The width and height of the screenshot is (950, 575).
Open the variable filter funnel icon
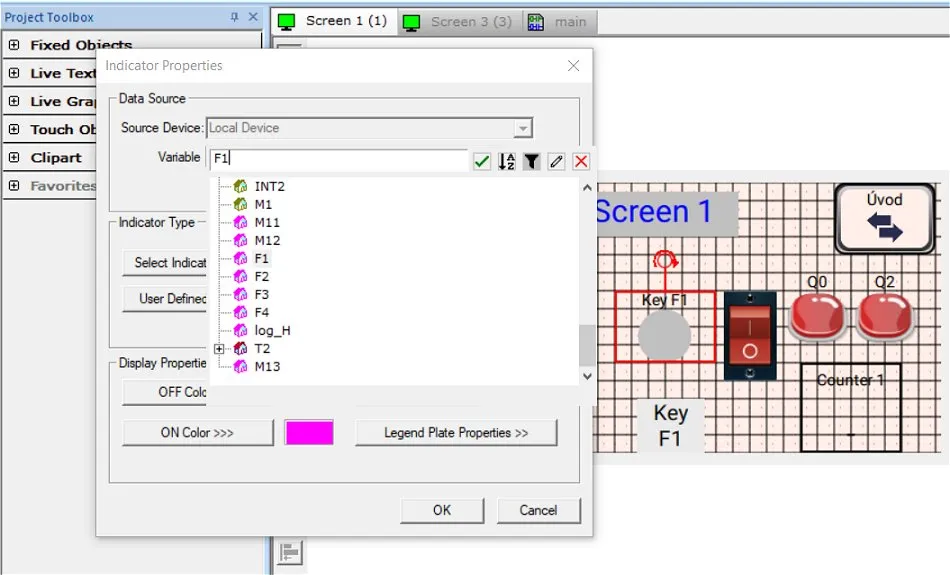532,161
